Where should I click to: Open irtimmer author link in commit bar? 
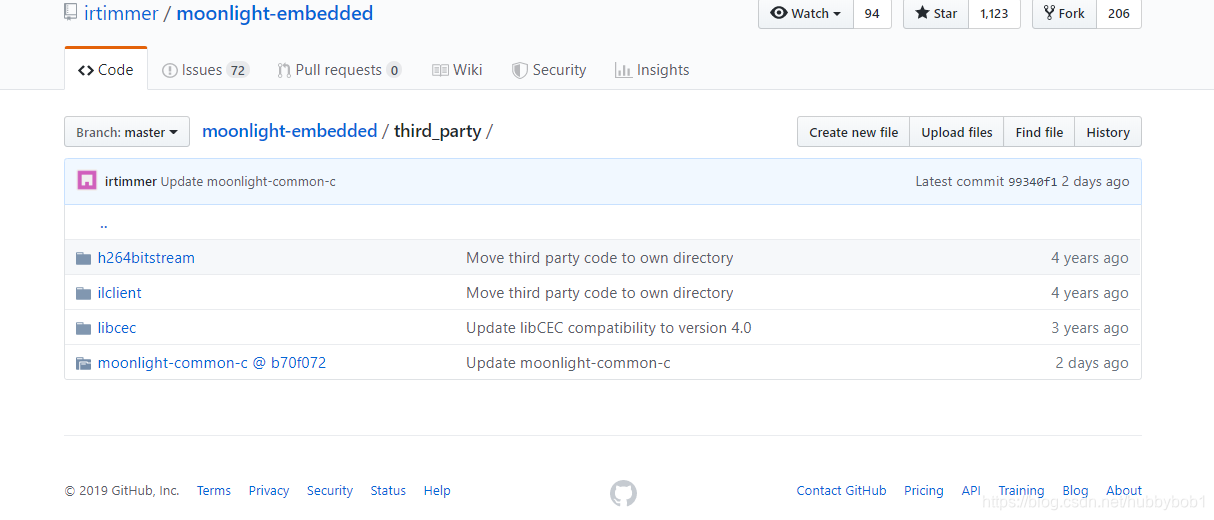130,182
